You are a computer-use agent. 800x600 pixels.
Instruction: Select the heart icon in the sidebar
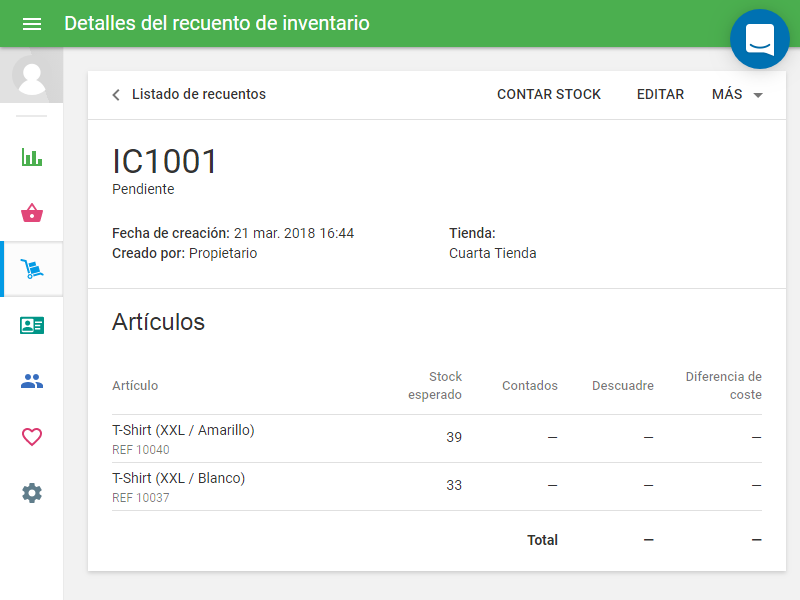tap(31, 437)
